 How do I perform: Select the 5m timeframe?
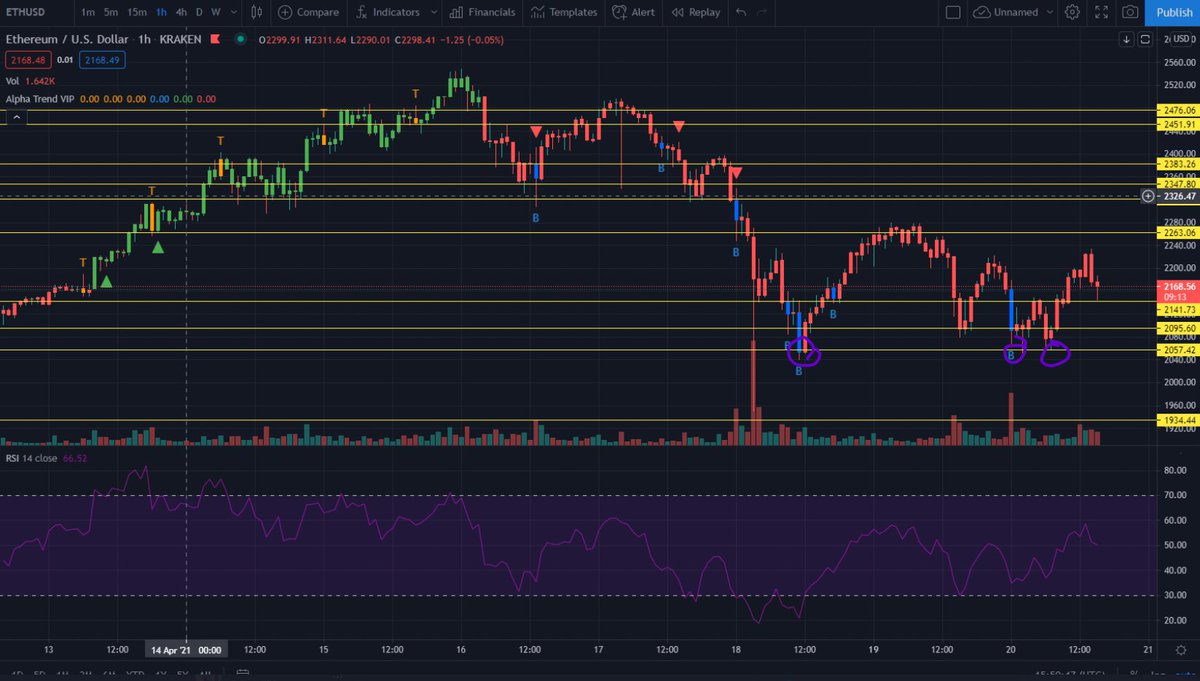point(111,12)
